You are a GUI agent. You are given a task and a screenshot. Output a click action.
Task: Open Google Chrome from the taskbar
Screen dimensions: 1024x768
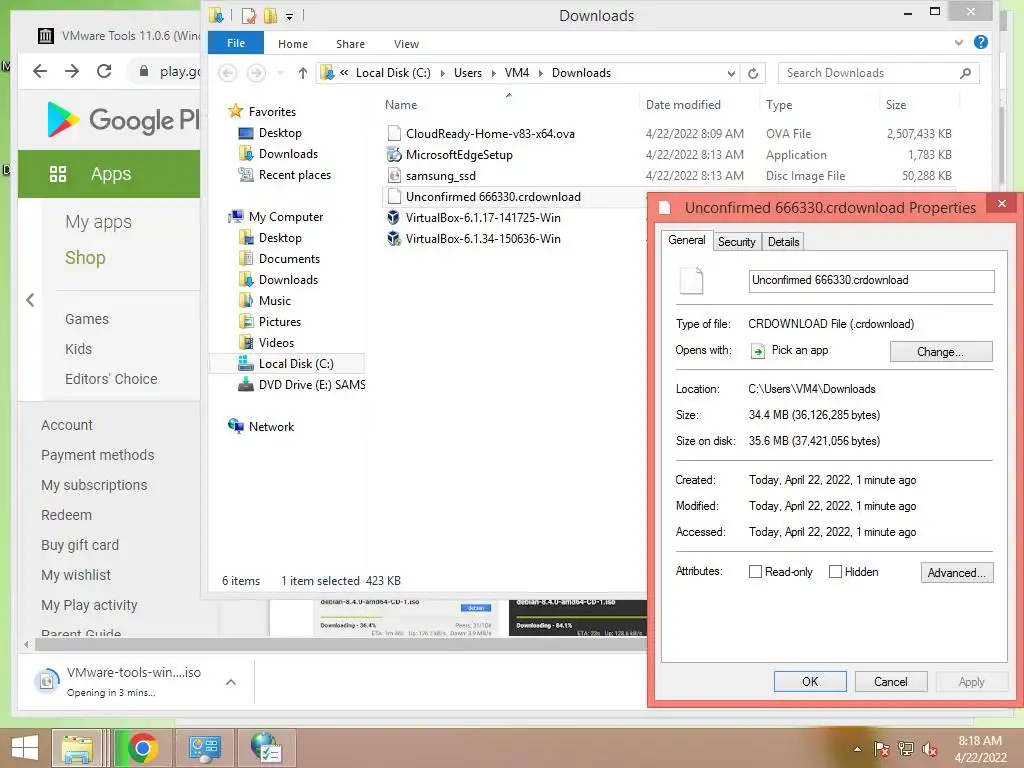142,748
